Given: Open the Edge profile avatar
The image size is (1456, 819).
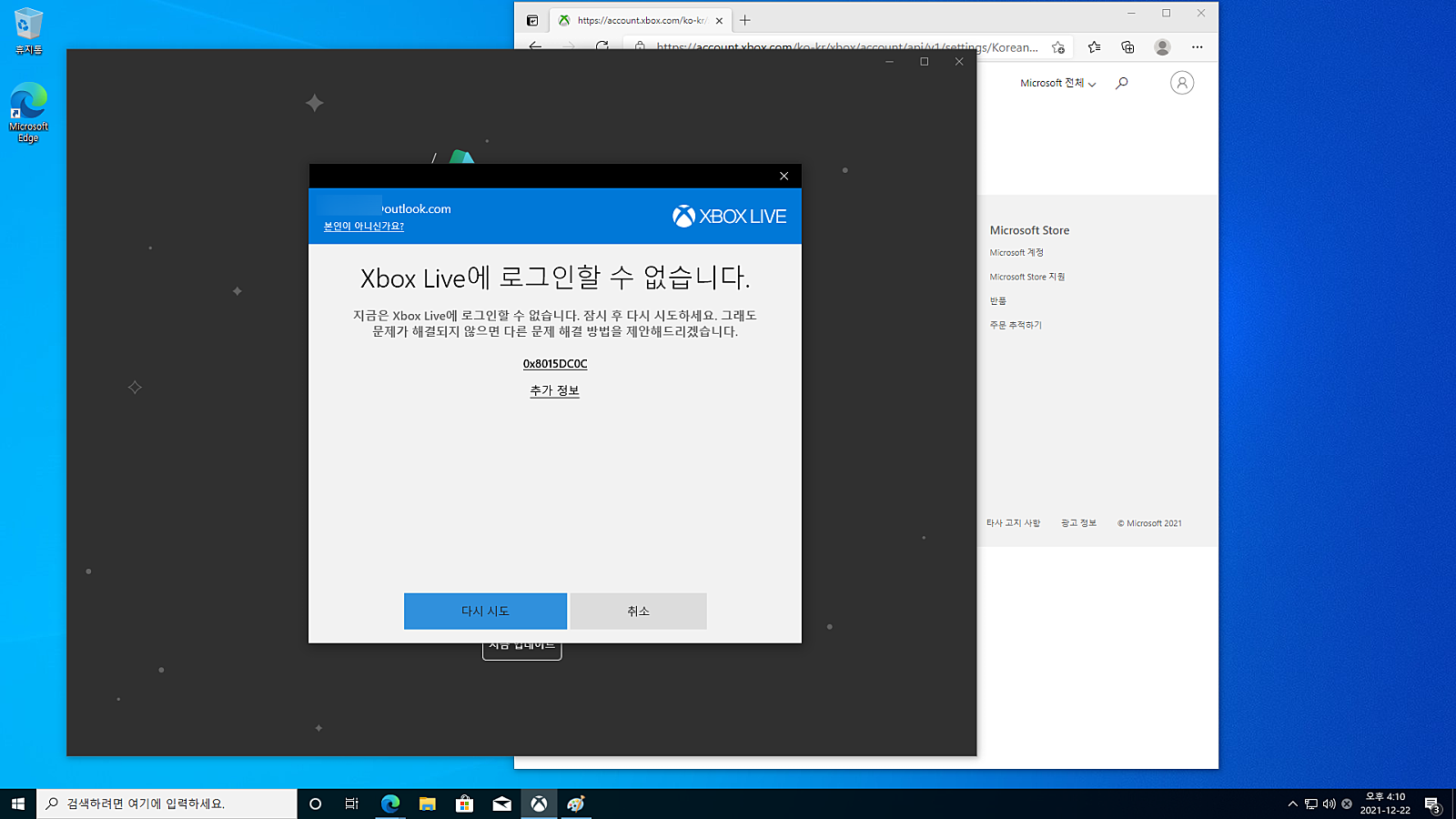Looking at the screenshot, I should [x=1162, y=47].
